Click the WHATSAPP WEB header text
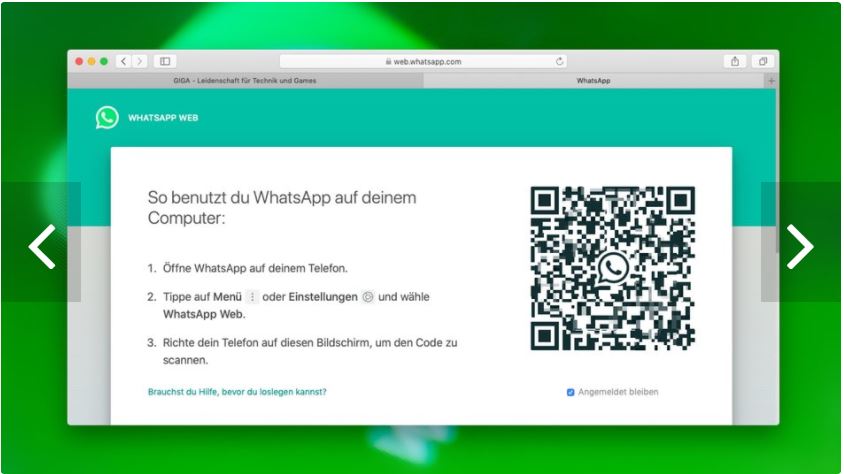This screenshot has height=474, width=844. [163, 118]
